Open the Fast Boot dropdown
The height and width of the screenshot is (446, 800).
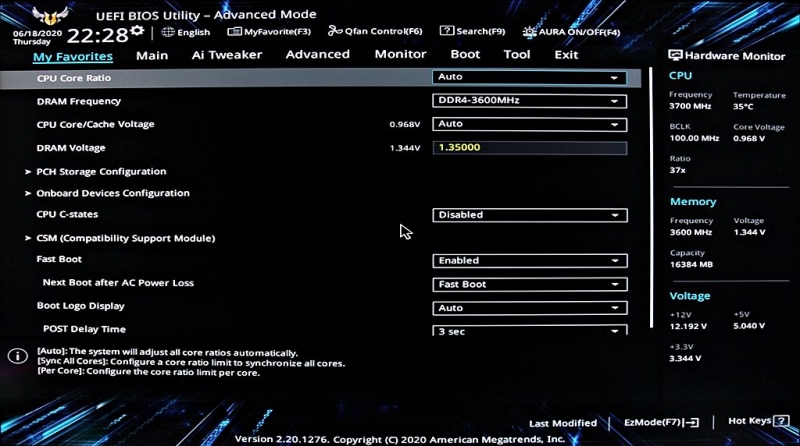coord(530,260)
